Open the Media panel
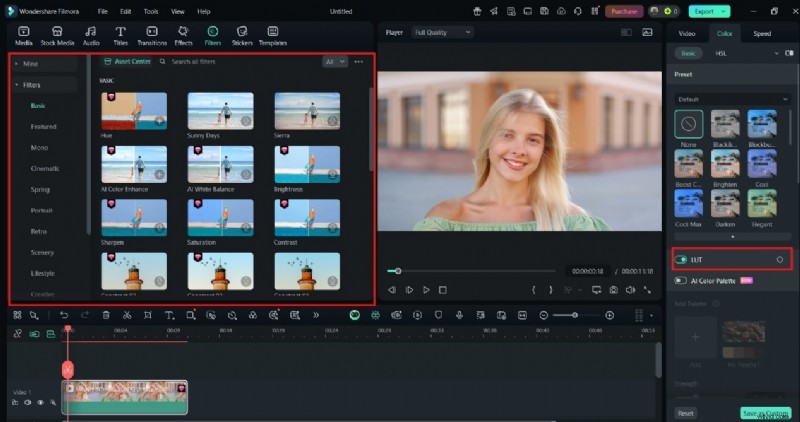 pyautogui.click(x=23, y=36)
